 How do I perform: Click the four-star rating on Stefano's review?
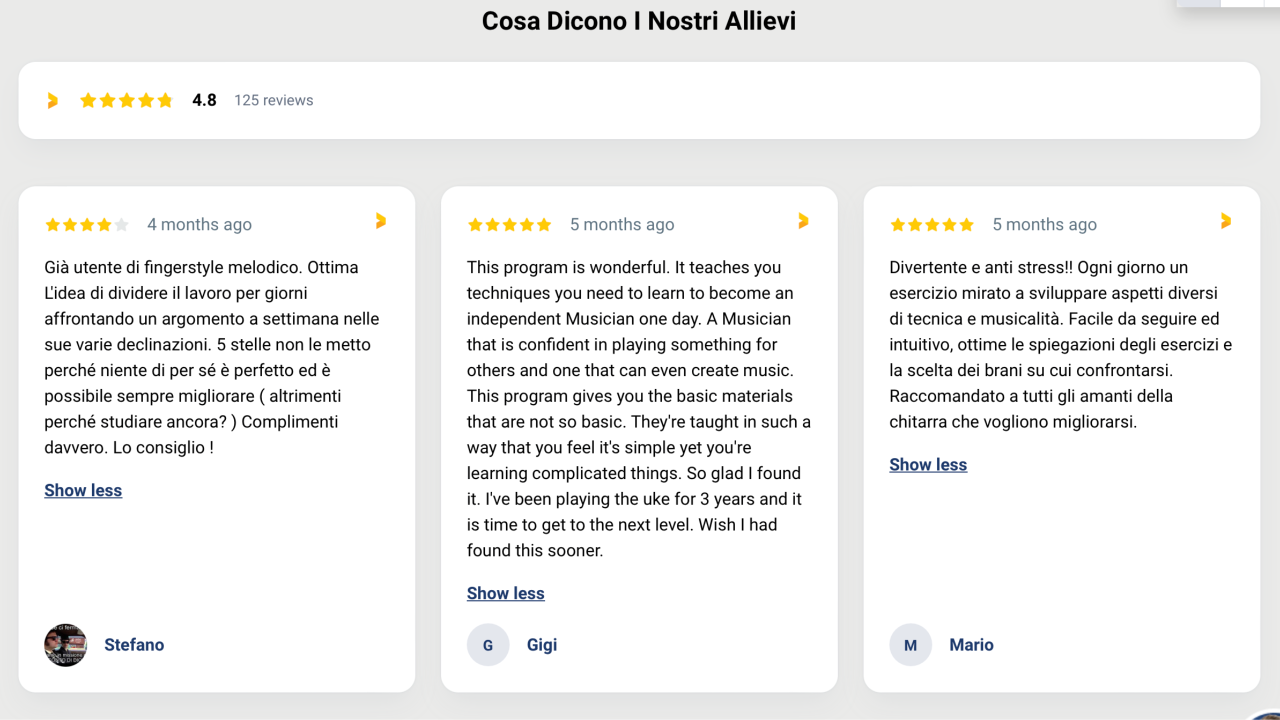click(87, 225)
